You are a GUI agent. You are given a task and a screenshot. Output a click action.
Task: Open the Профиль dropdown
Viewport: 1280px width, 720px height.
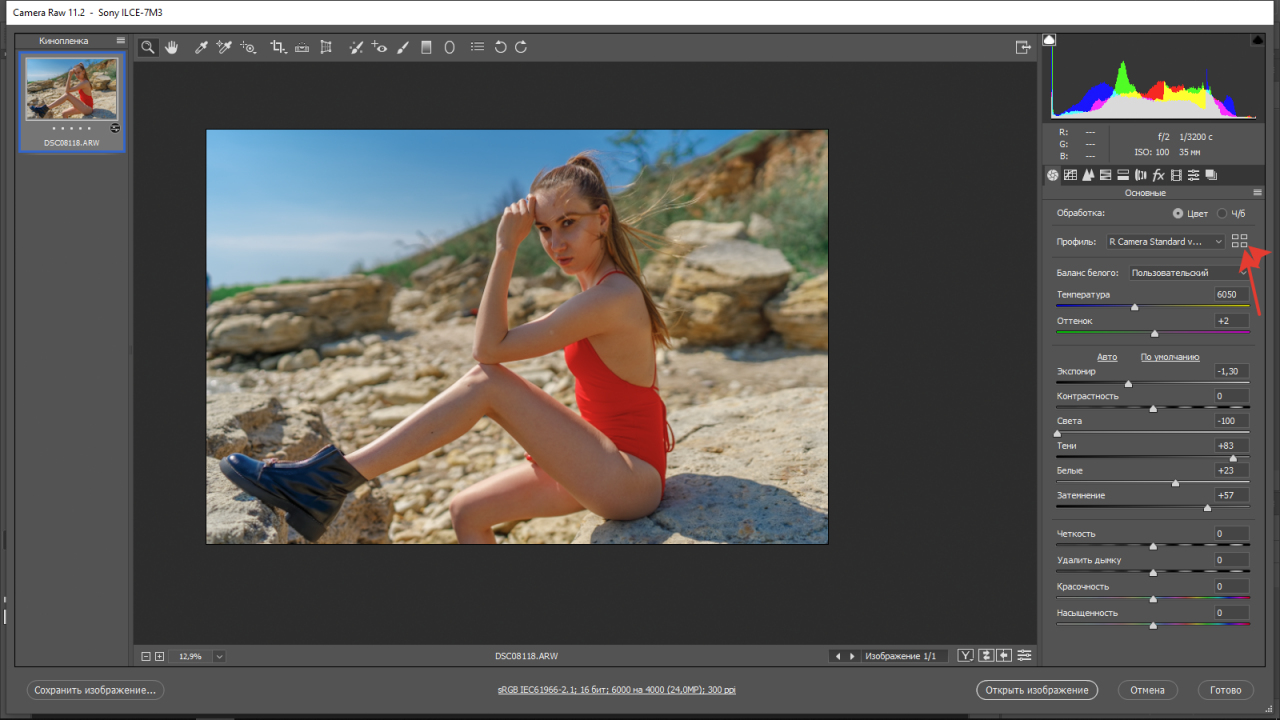pos(1165,241)
